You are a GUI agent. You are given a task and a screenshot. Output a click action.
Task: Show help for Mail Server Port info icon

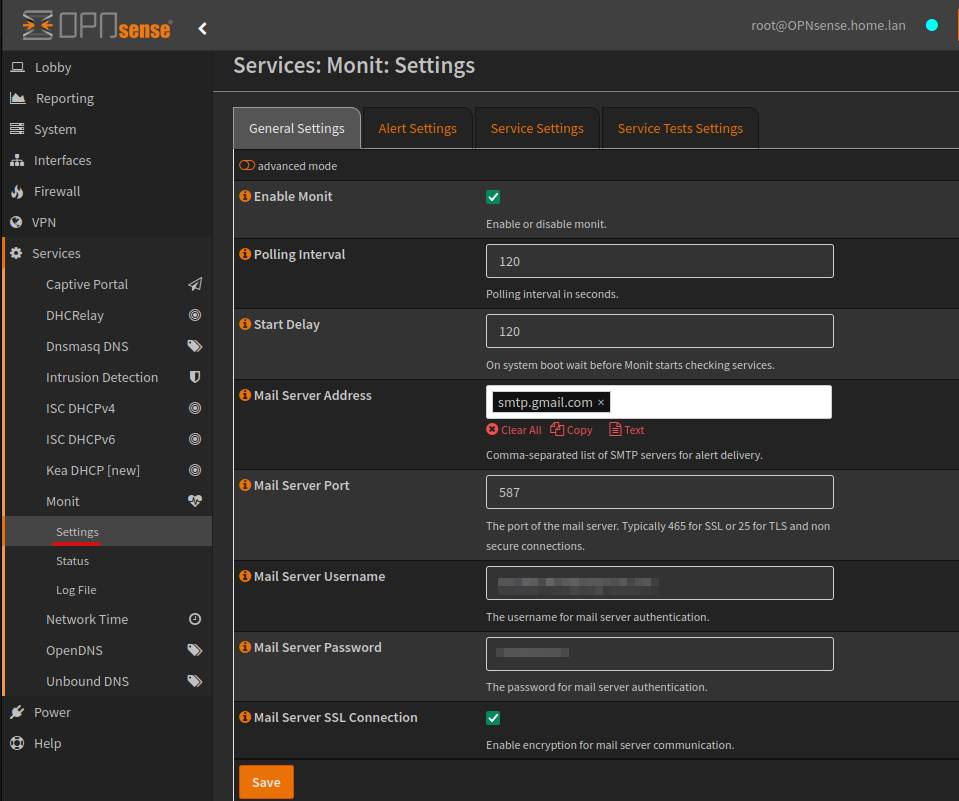[x=245, y=485]
